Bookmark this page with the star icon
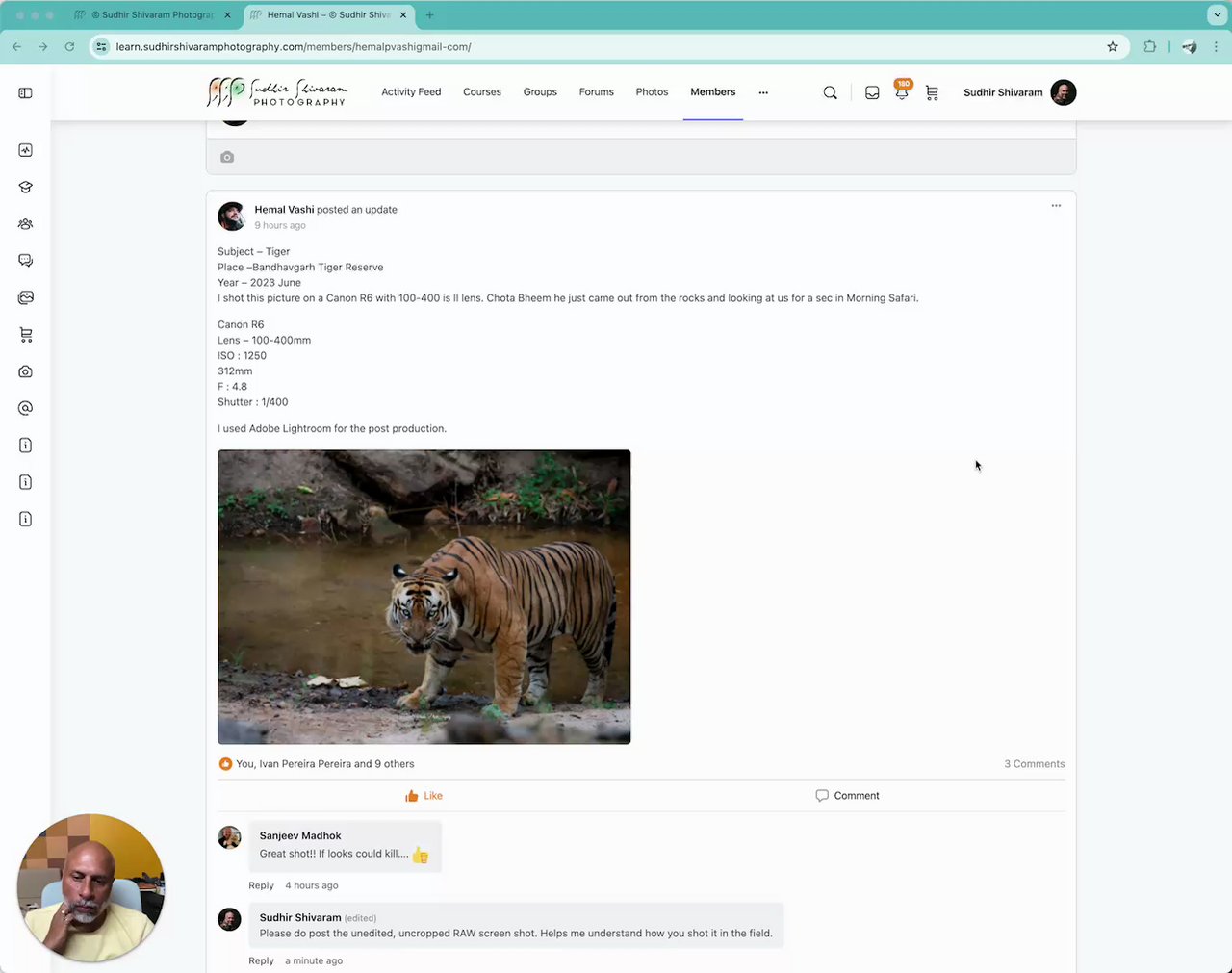The width and height of the screenshot is (1232, 973). pos(1113,46)
